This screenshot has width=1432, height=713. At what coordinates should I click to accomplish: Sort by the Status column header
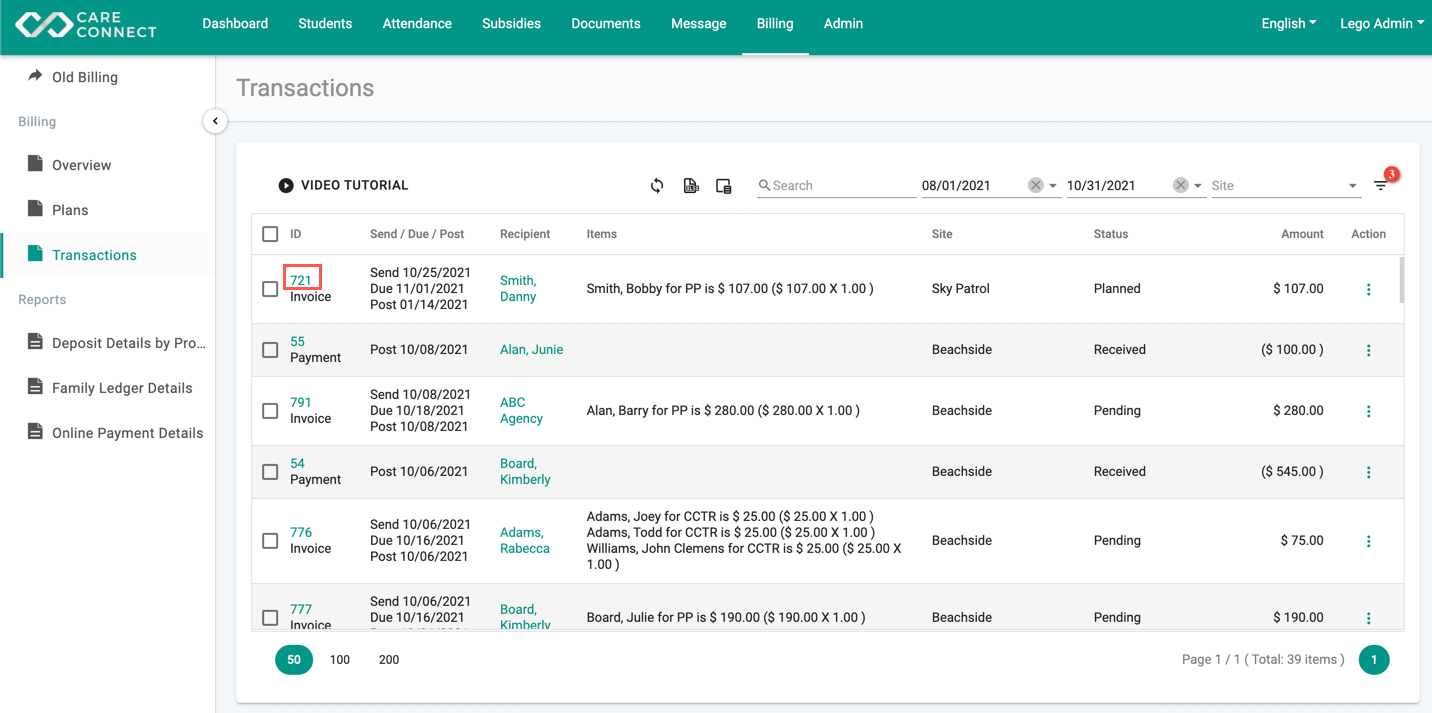point(1111,234)
